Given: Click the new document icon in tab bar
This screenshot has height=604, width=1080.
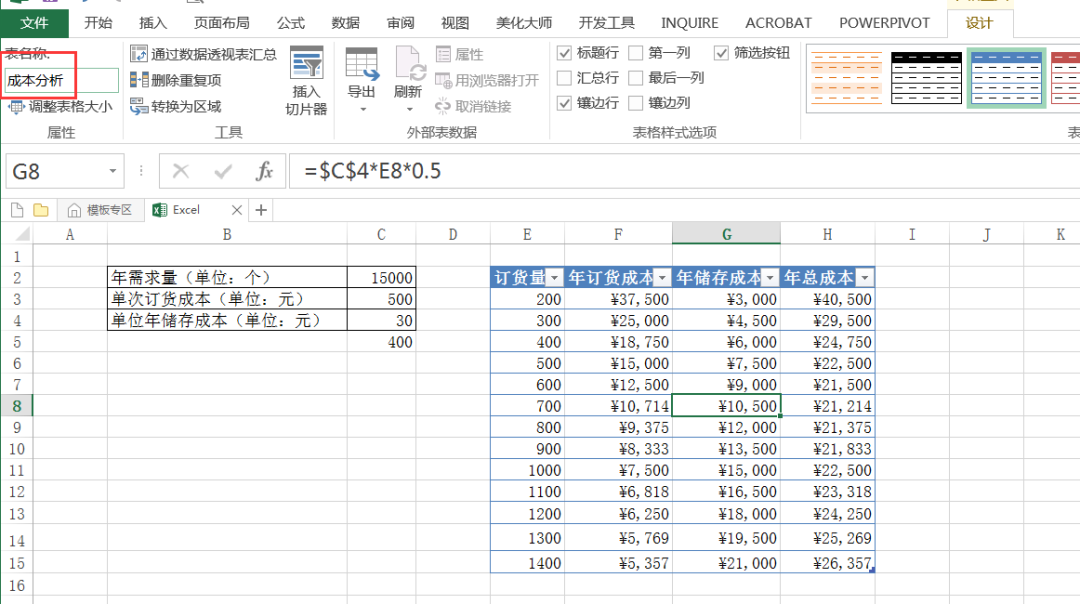Looking at the screenshot, I should click(x=17, y=210).
